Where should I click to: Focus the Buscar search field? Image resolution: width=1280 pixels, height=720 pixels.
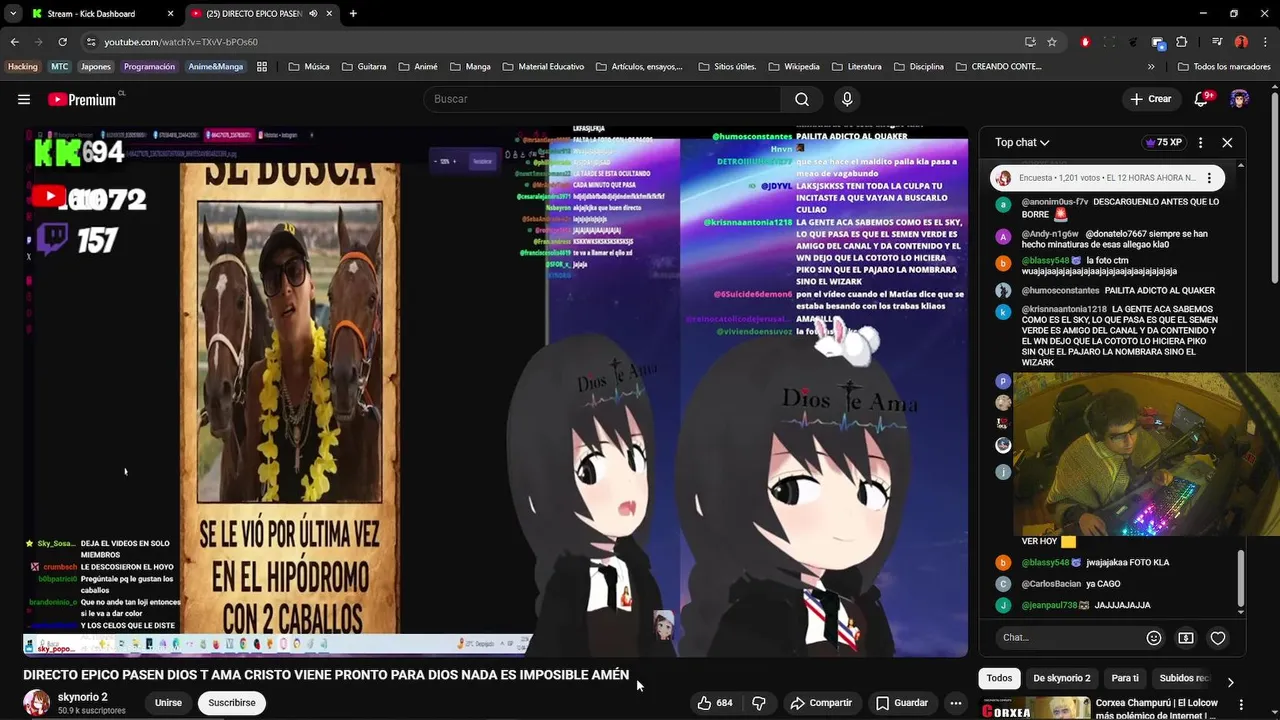coord(602,99)
